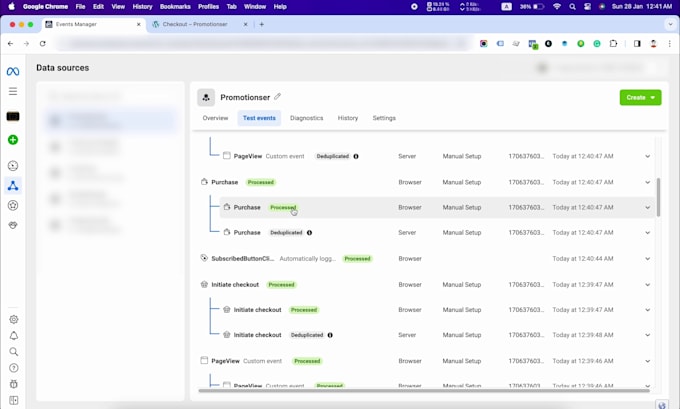Screen dimensions: 680x409
Task: Click Deduplicated badge on Purchase Server row
Action: (286, 232)
